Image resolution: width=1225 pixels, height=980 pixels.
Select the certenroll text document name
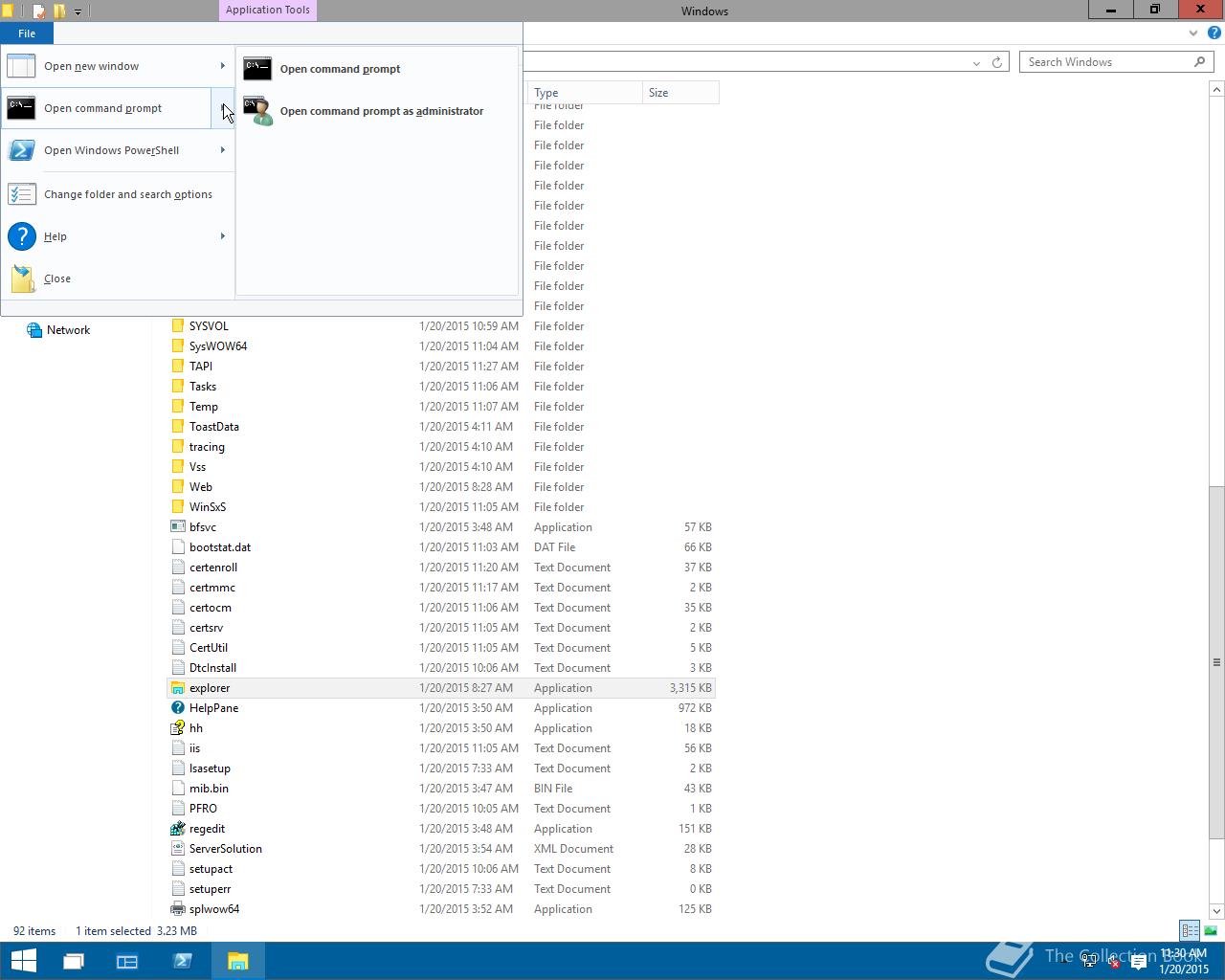click(213, 568)
